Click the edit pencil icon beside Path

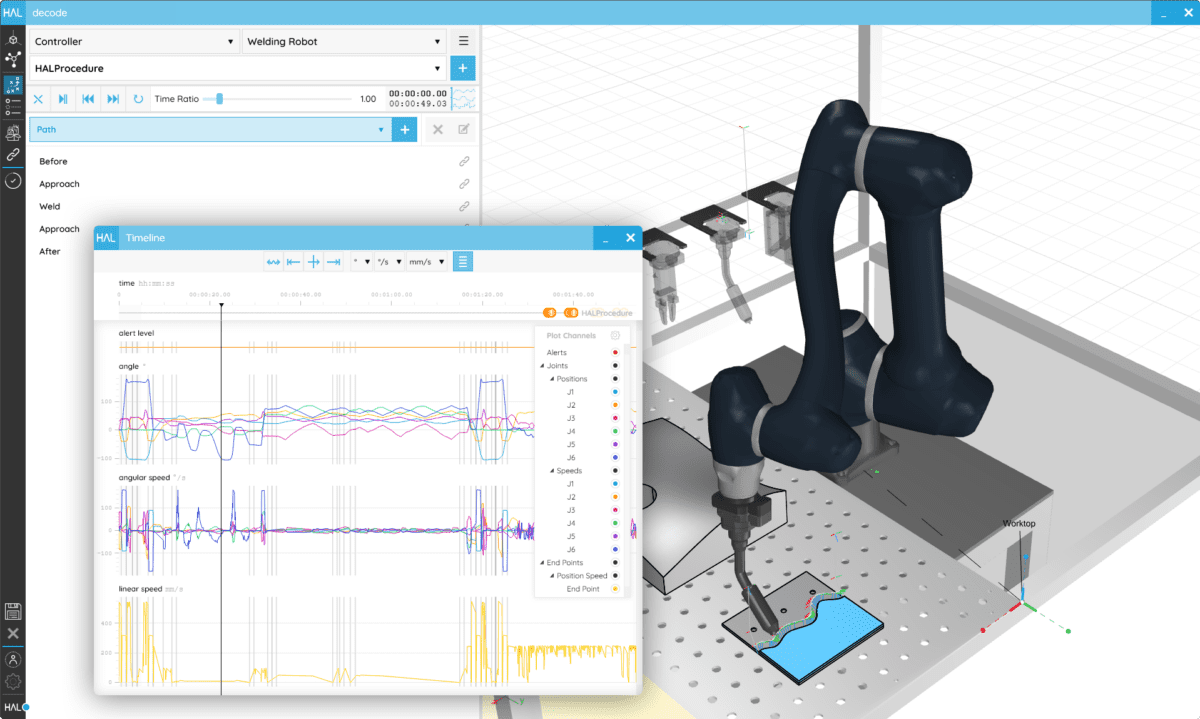[464, 130]
